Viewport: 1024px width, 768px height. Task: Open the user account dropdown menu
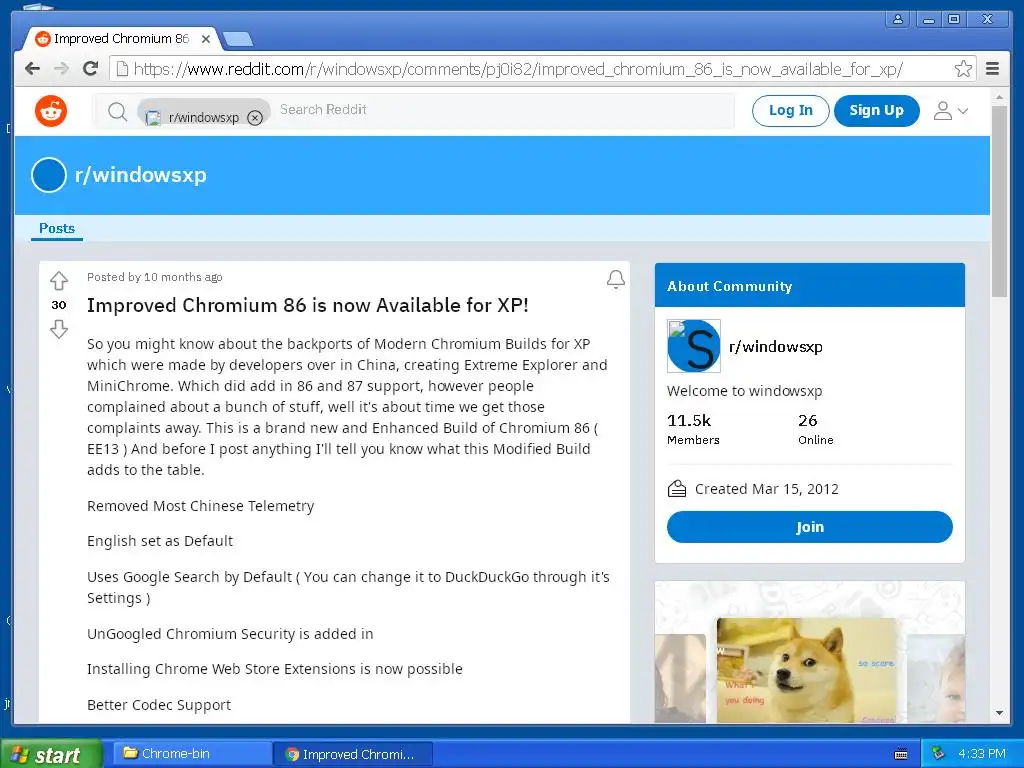(950, 111)
